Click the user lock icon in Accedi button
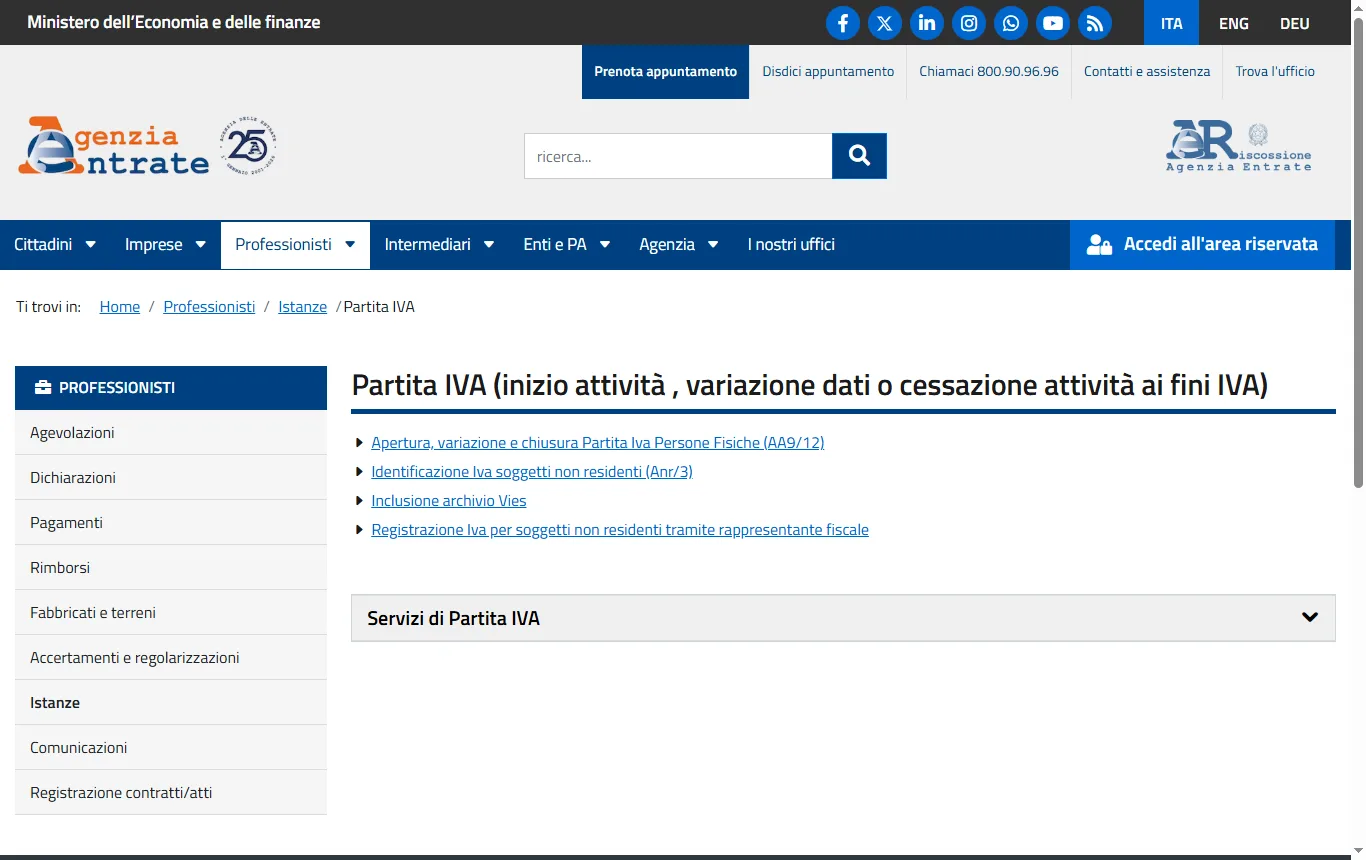Image resolution: width=1366 pixels, height=860 pixels. pos(1099,245)
